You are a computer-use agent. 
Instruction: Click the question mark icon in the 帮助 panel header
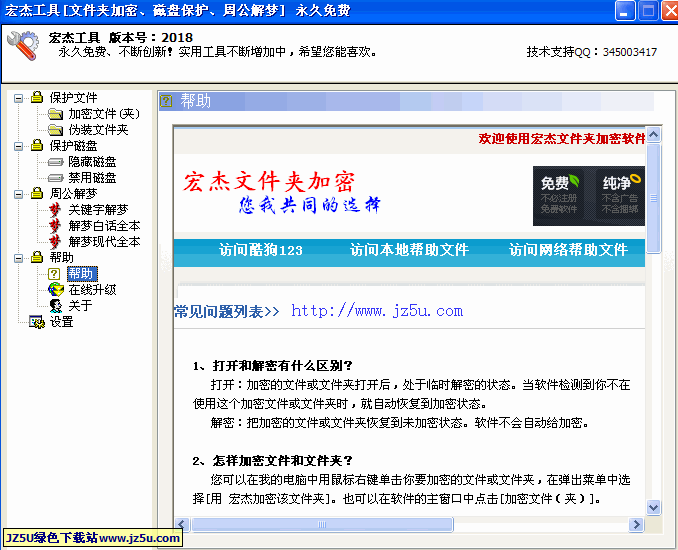click(x=166, y=101)
